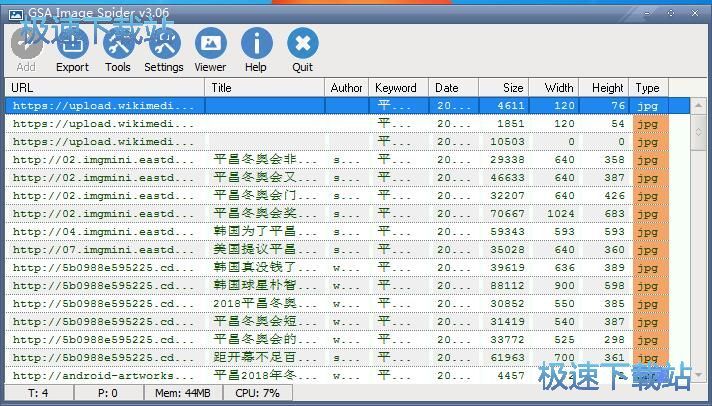Sort by the Keyword column header
712x406 pixels.
pyautogui.click(x=398, y=88)
